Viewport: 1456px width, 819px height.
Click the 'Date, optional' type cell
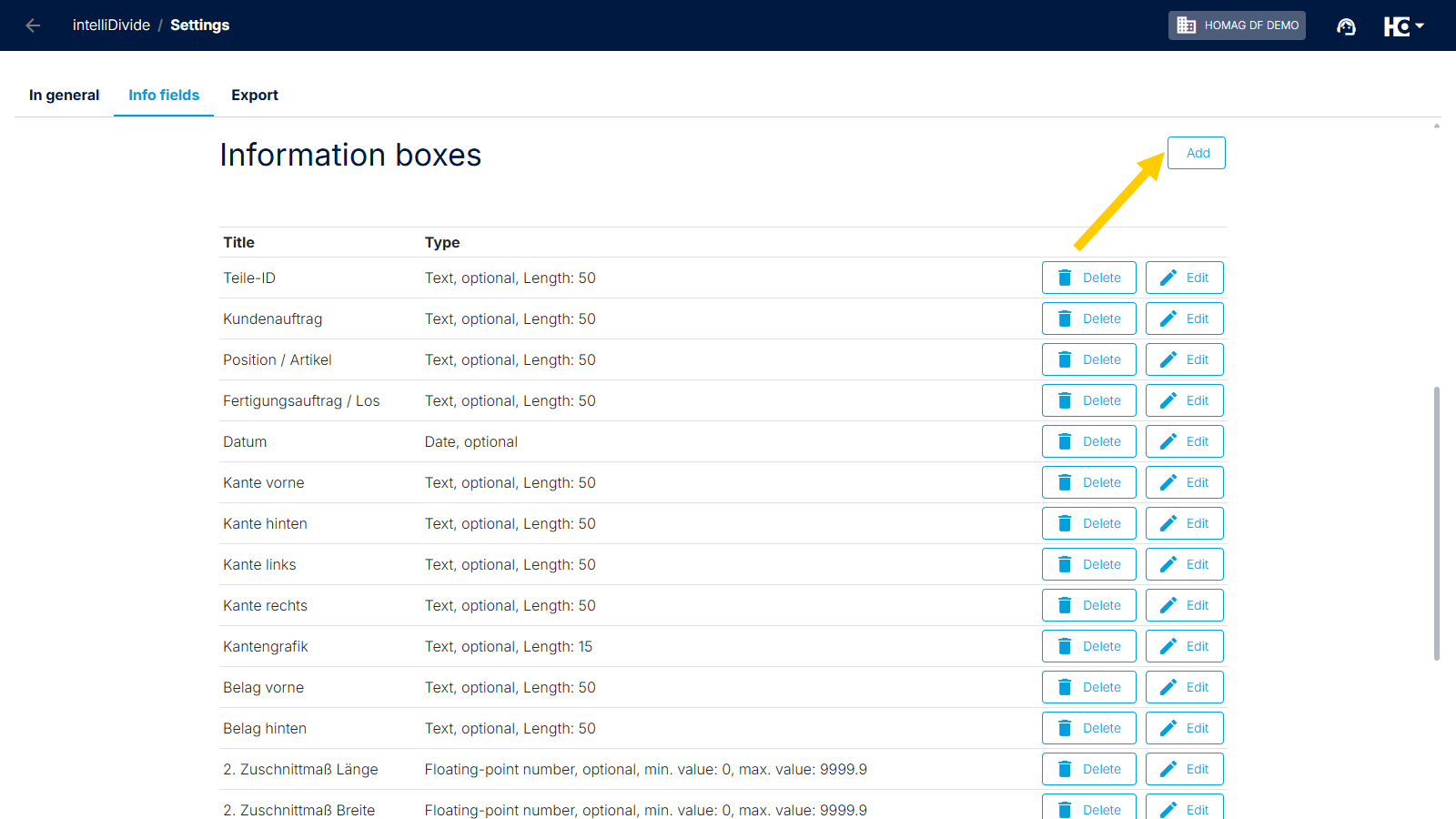(x=470, y=441)
